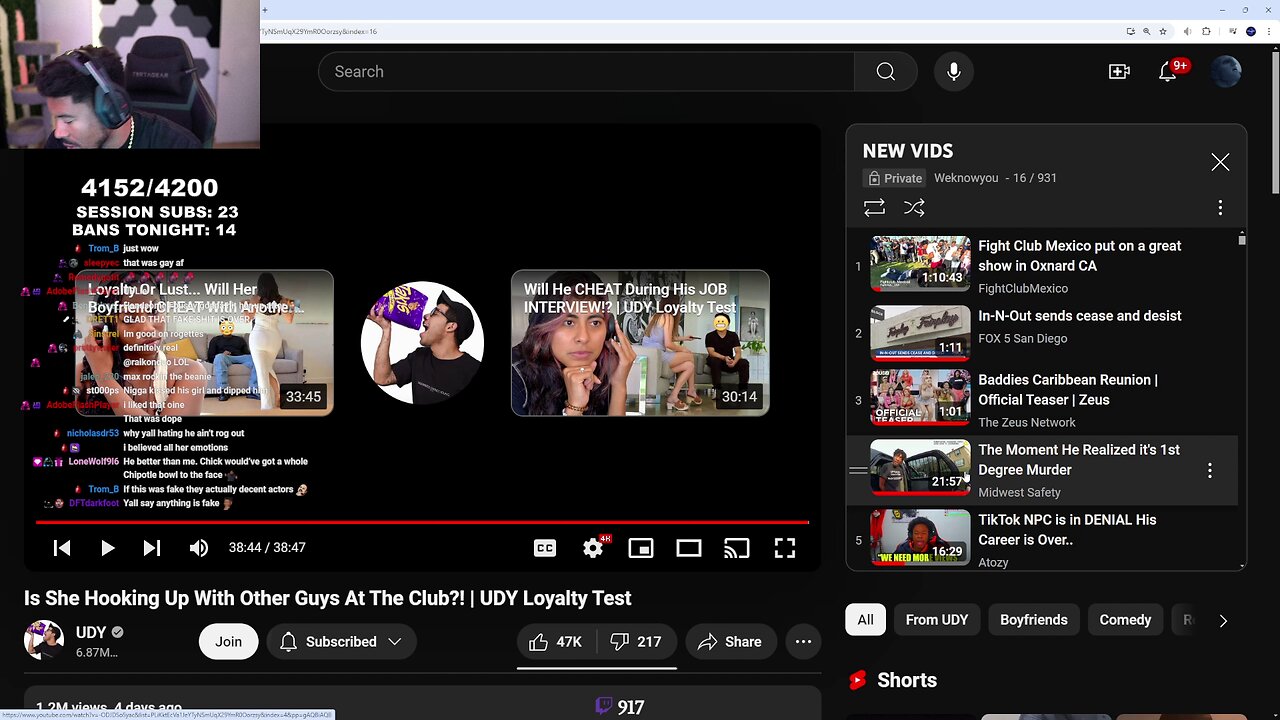
Task: Skip to next video
Action: click(152, 548)
